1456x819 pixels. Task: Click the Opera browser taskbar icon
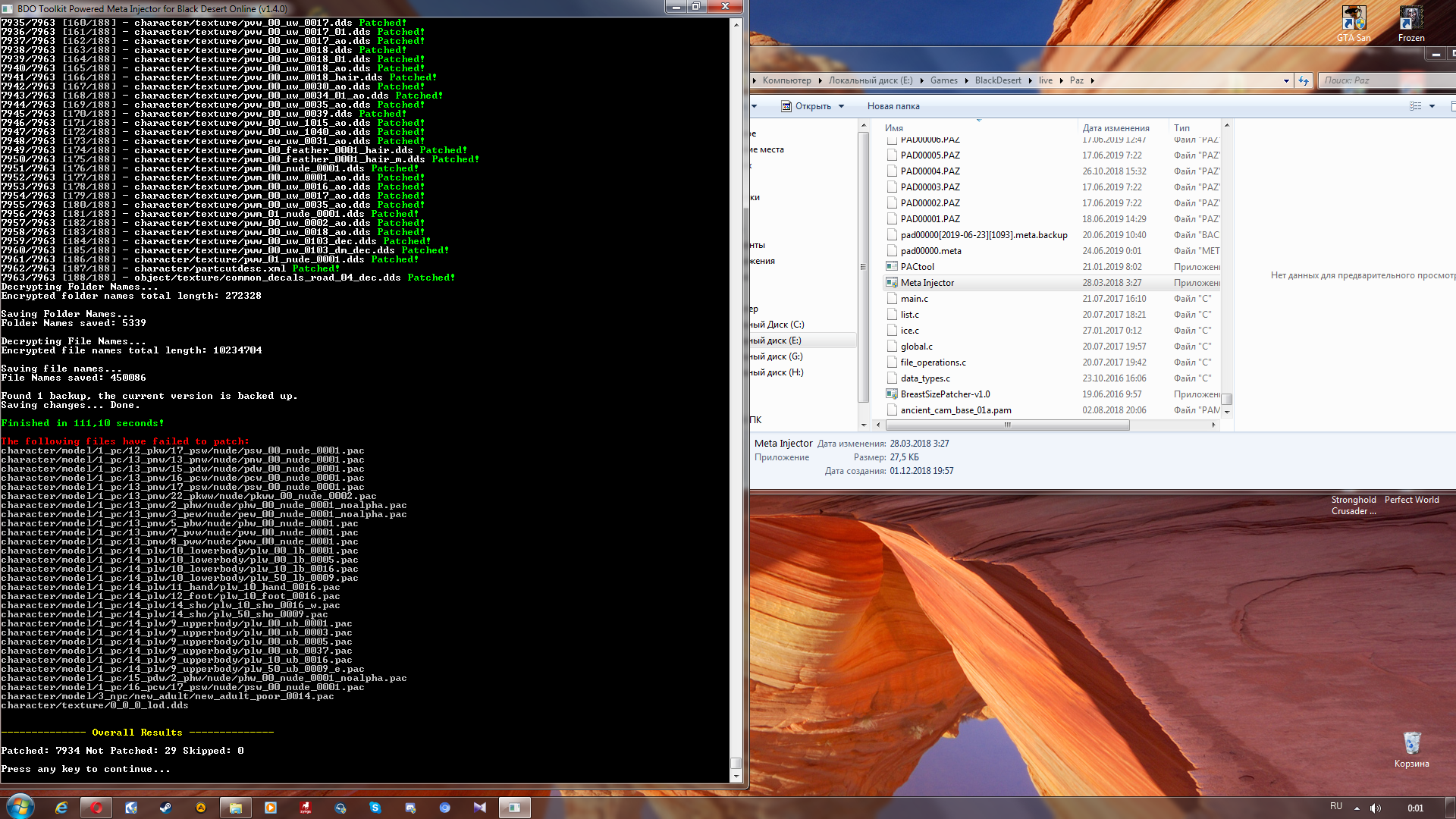(x=96, y=808)
